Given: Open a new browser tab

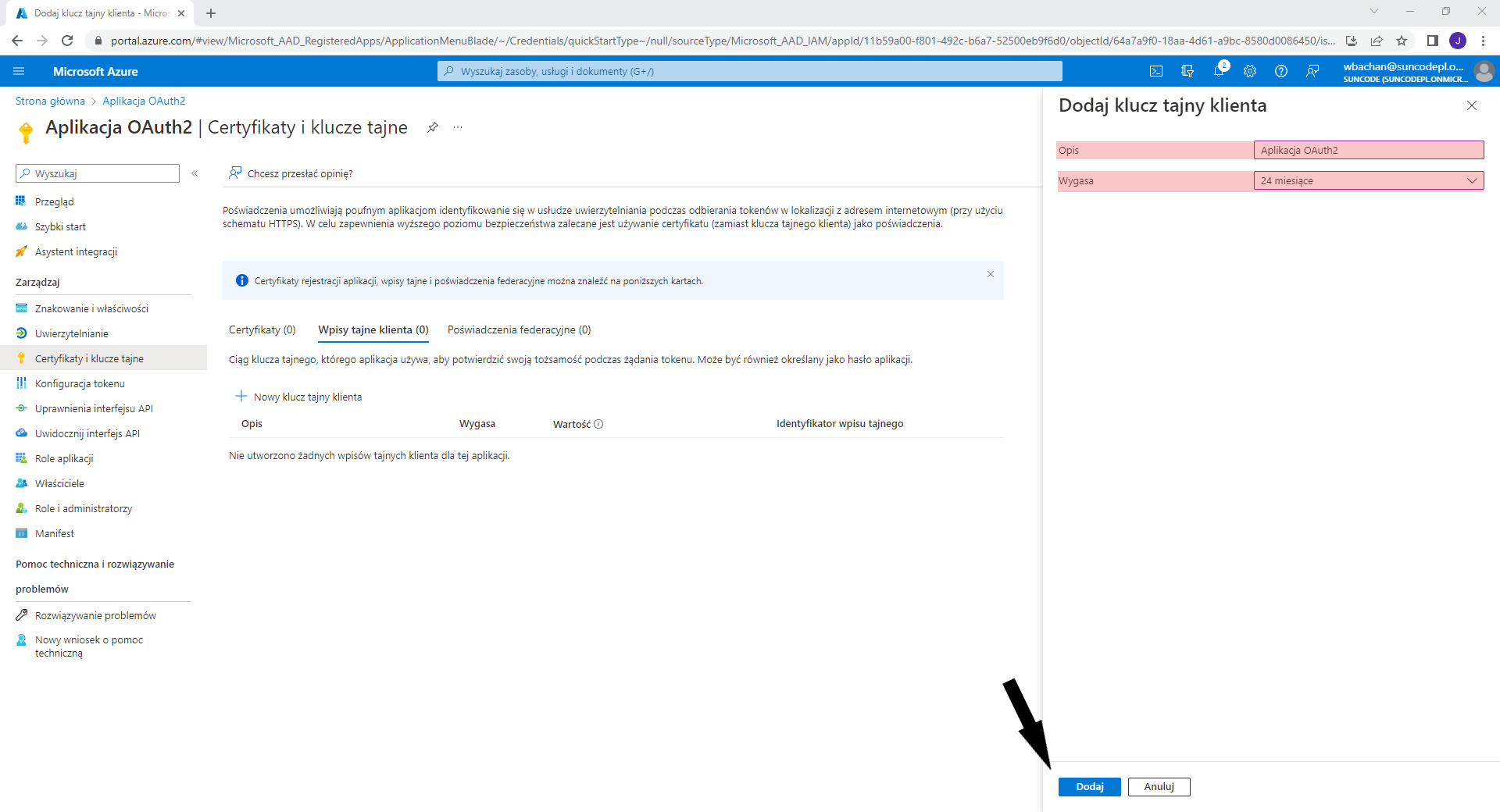Looking at the screenshot, I should tap(211, 13).
